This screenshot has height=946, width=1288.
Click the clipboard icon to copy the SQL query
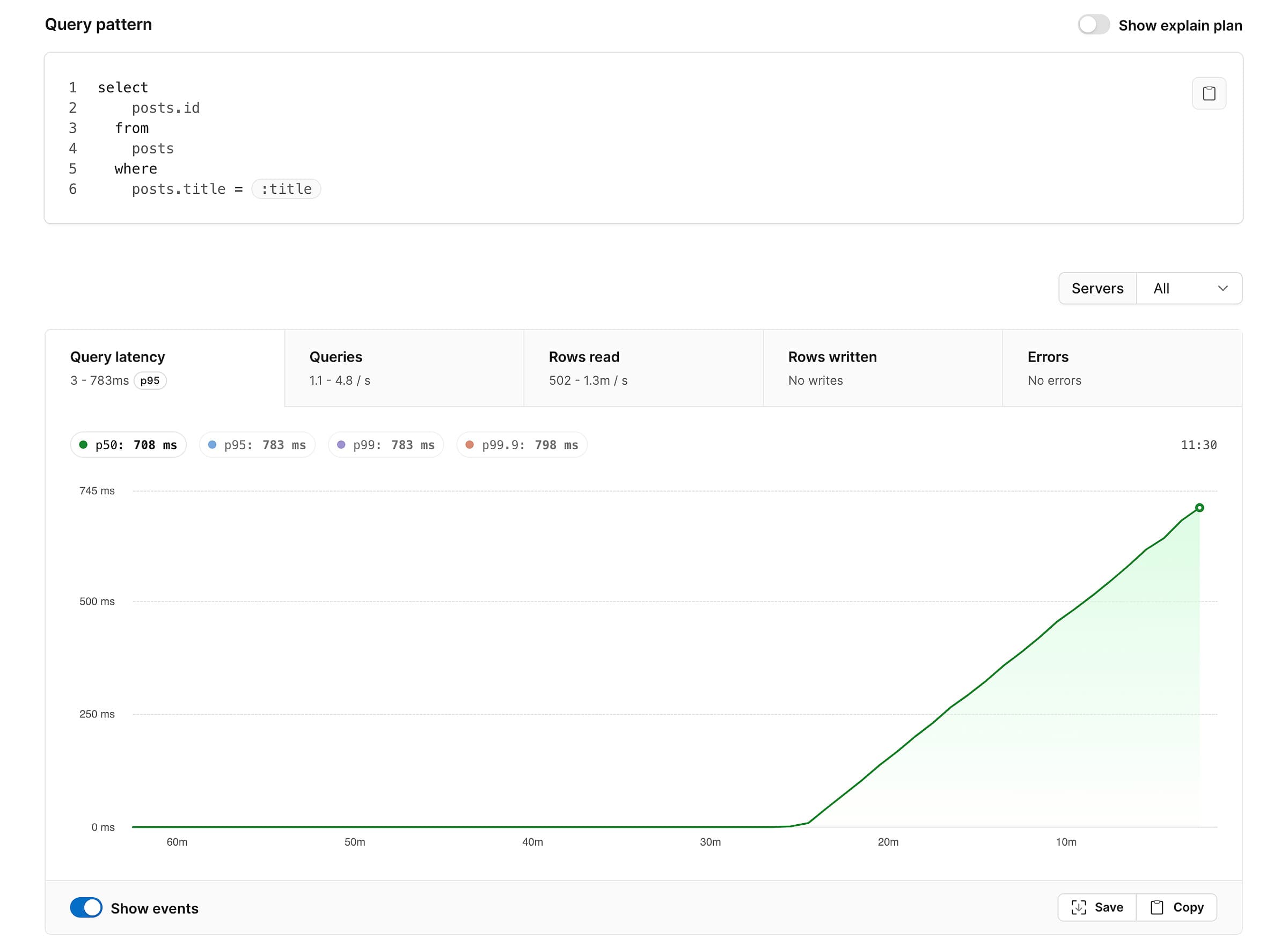1209,93
